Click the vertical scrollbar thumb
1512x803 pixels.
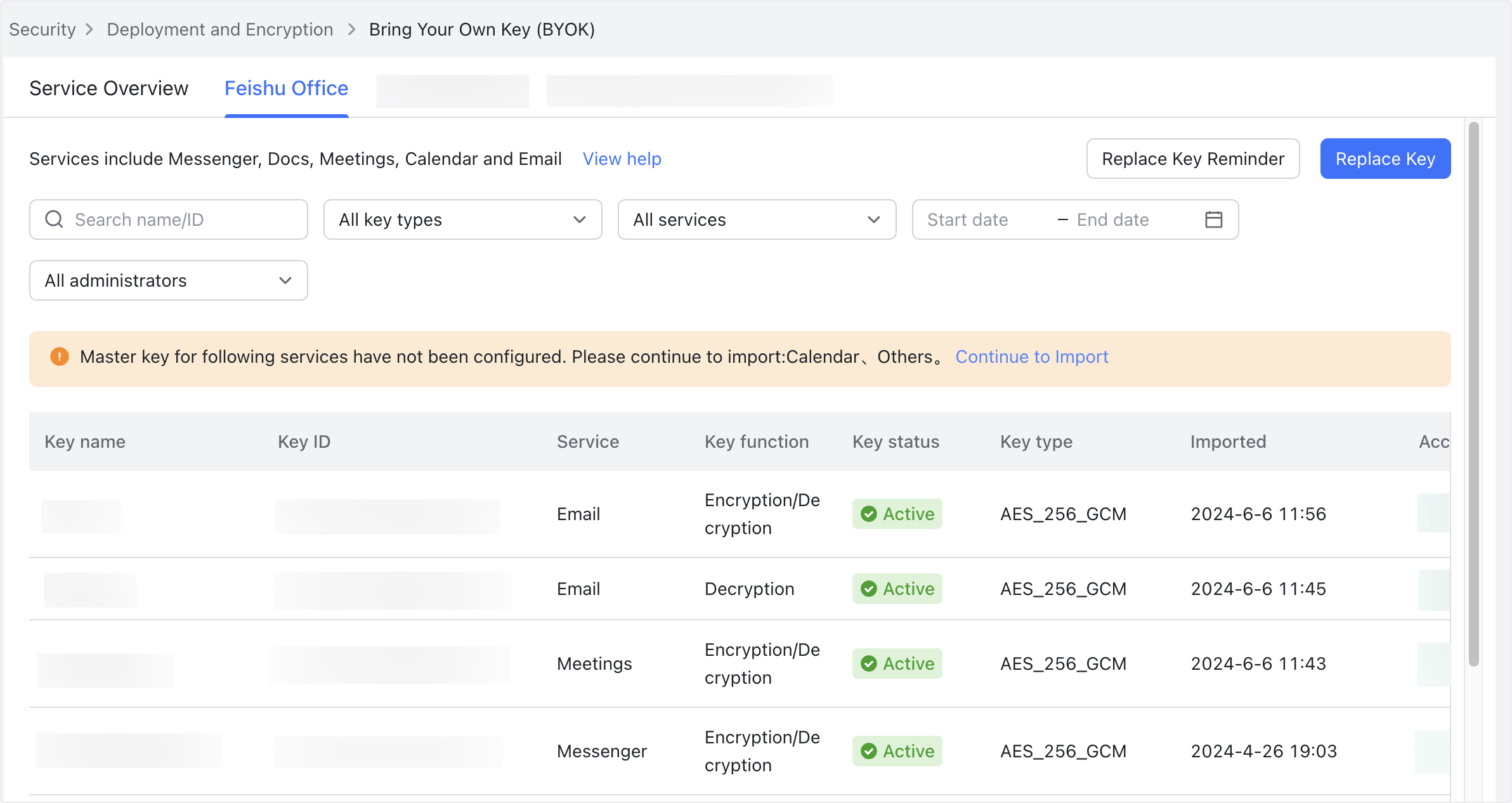click(x=1474, y=393)
